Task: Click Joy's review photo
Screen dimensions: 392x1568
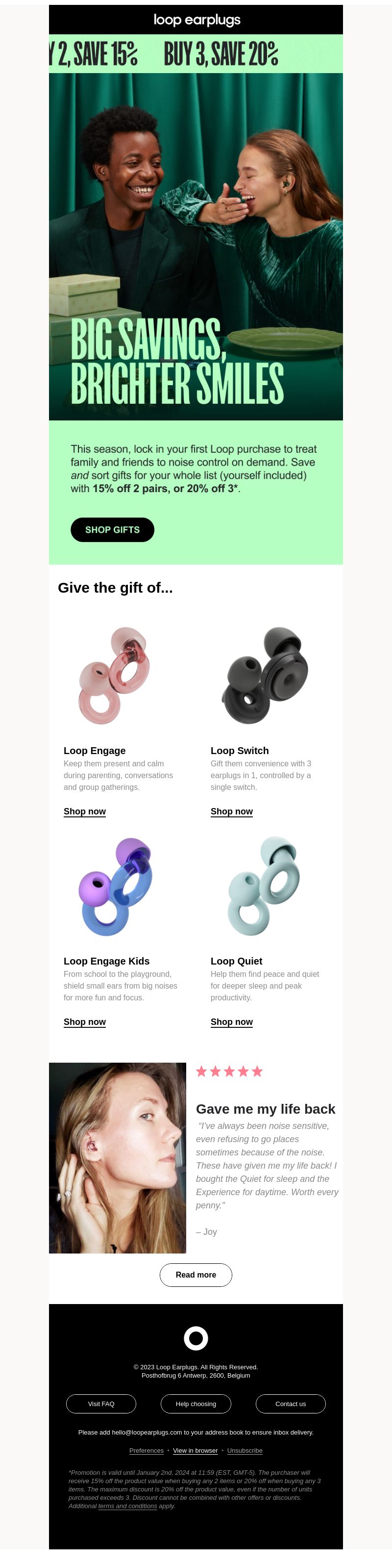Action: (117, 1158)
